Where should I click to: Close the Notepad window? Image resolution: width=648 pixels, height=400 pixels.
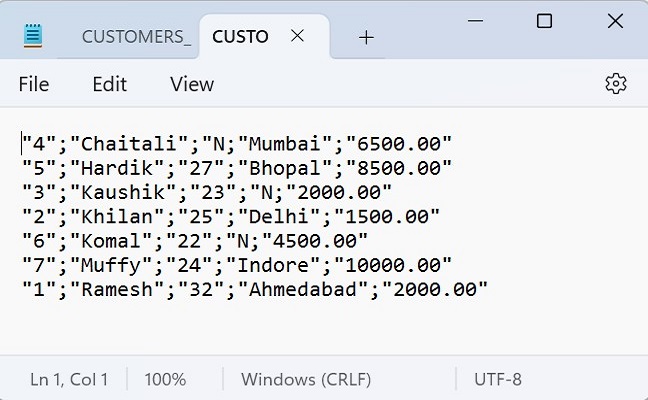coord(615,21)
